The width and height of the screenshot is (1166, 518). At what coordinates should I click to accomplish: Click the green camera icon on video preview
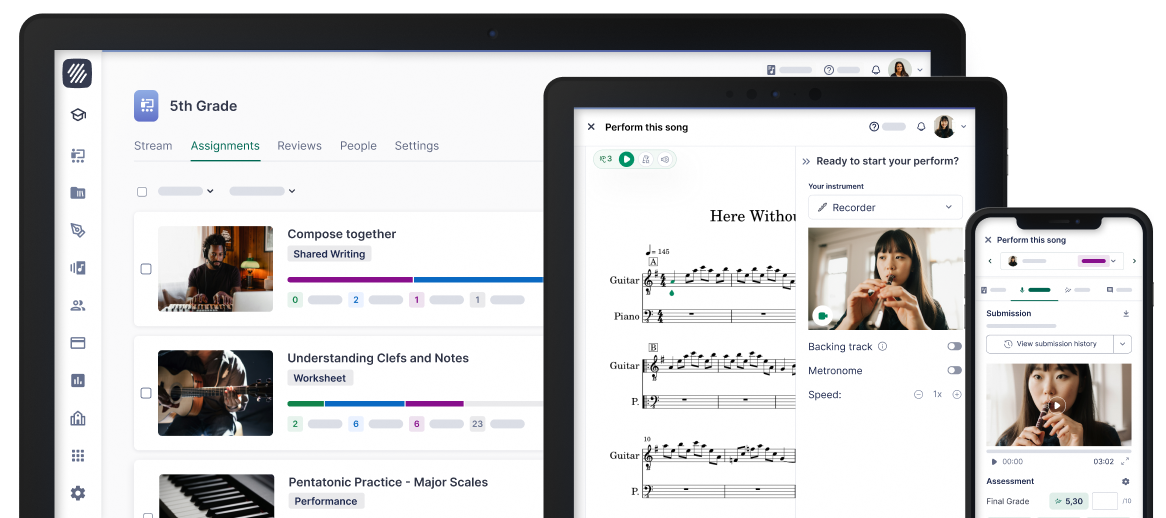click(x=822, y=316)
